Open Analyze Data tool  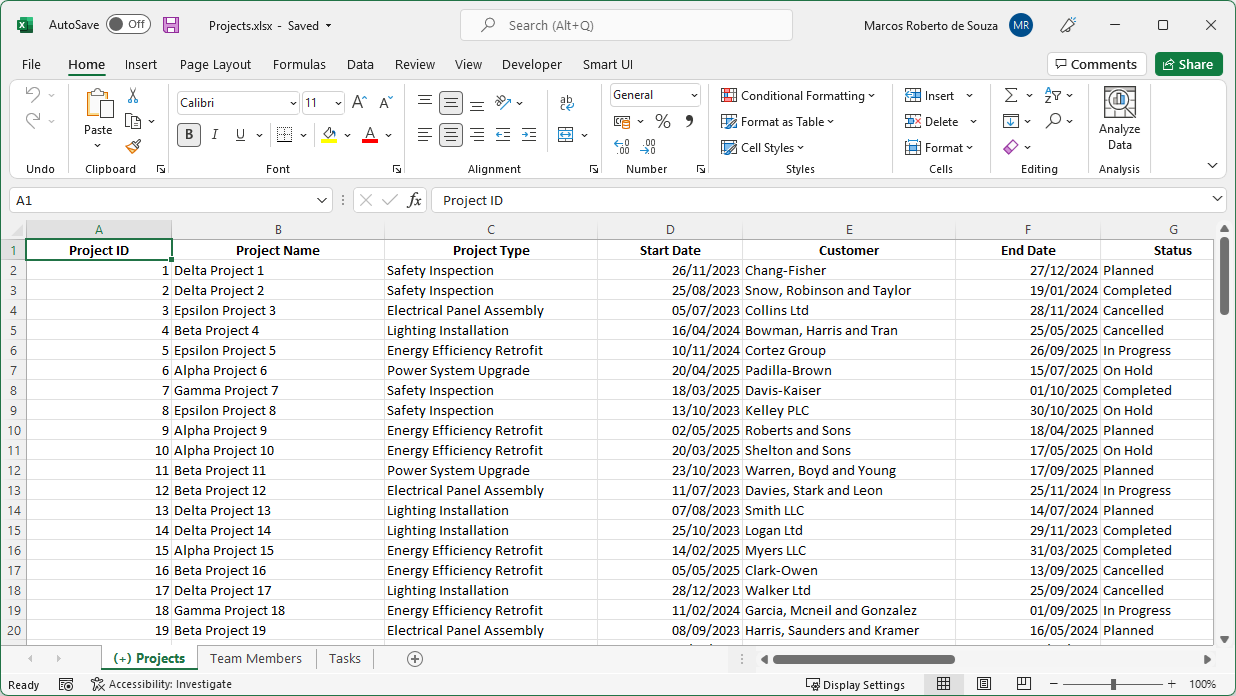(x=1119, y=119)
